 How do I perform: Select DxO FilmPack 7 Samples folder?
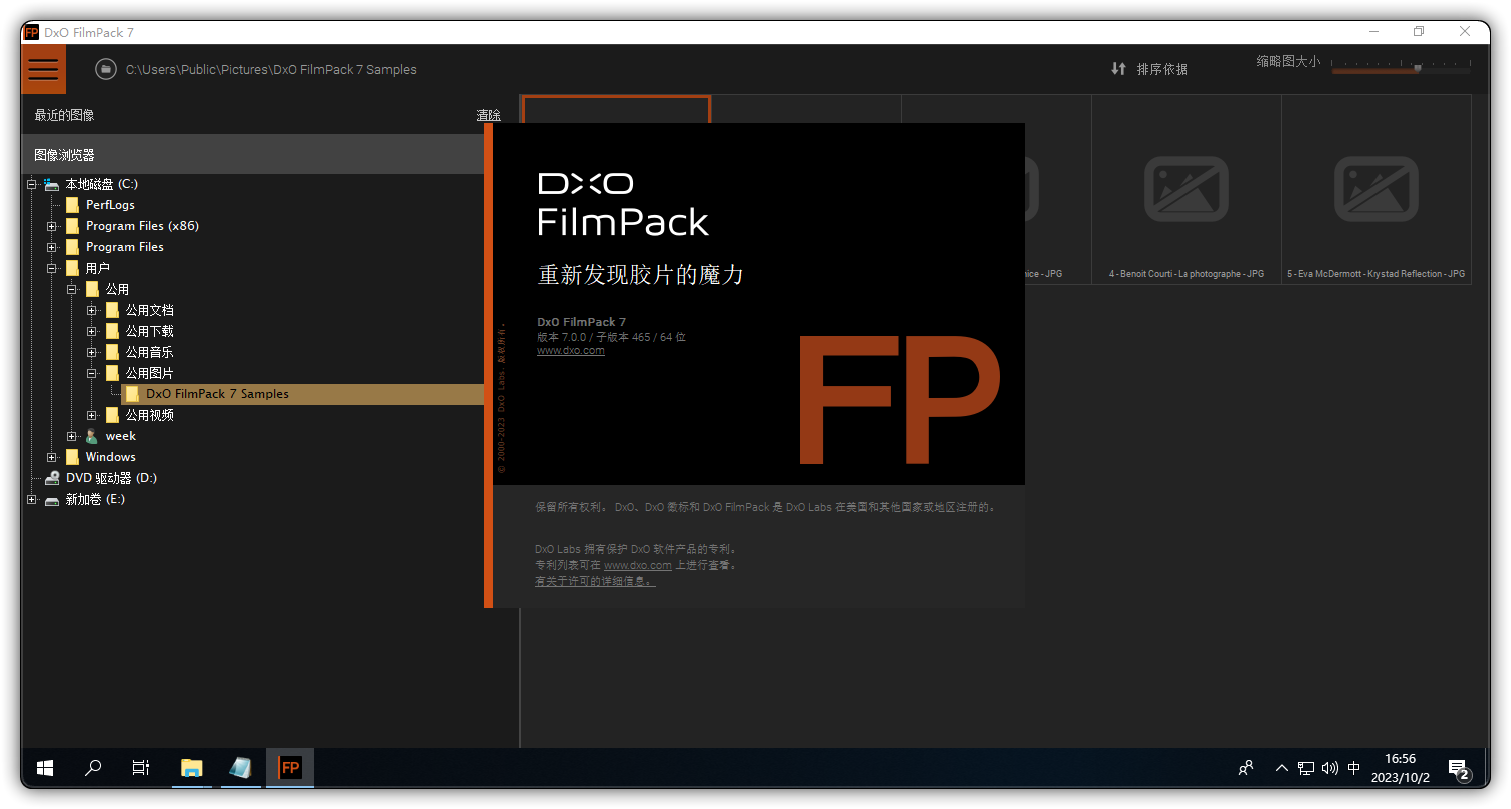tap(217, 394)
